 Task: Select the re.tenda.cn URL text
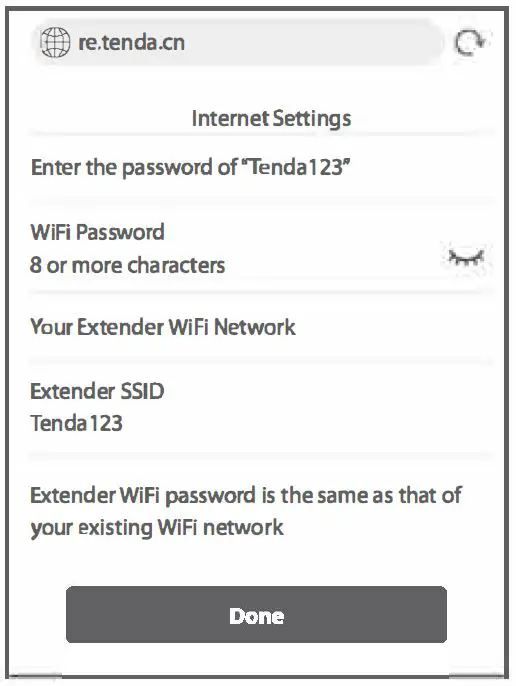point(131,42)
